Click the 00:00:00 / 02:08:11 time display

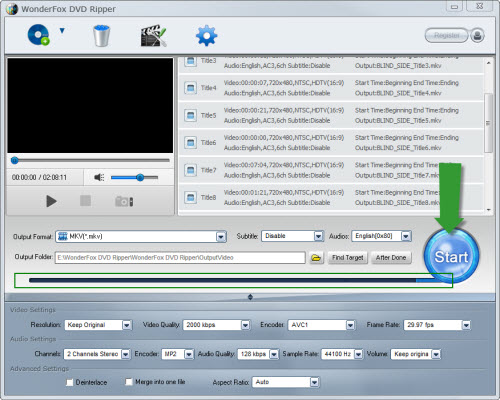[x=39, y=177]
